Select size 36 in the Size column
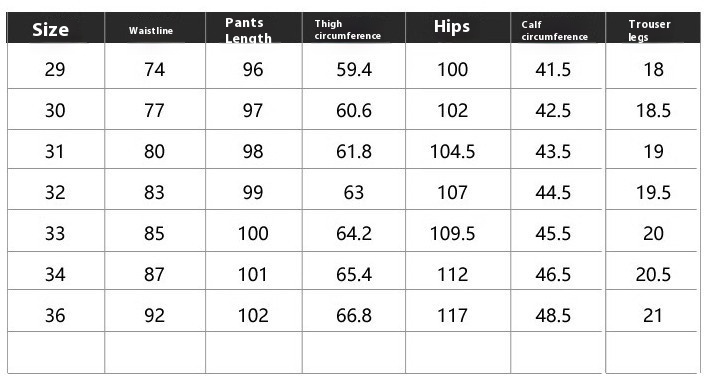 (x=55, y=316)
